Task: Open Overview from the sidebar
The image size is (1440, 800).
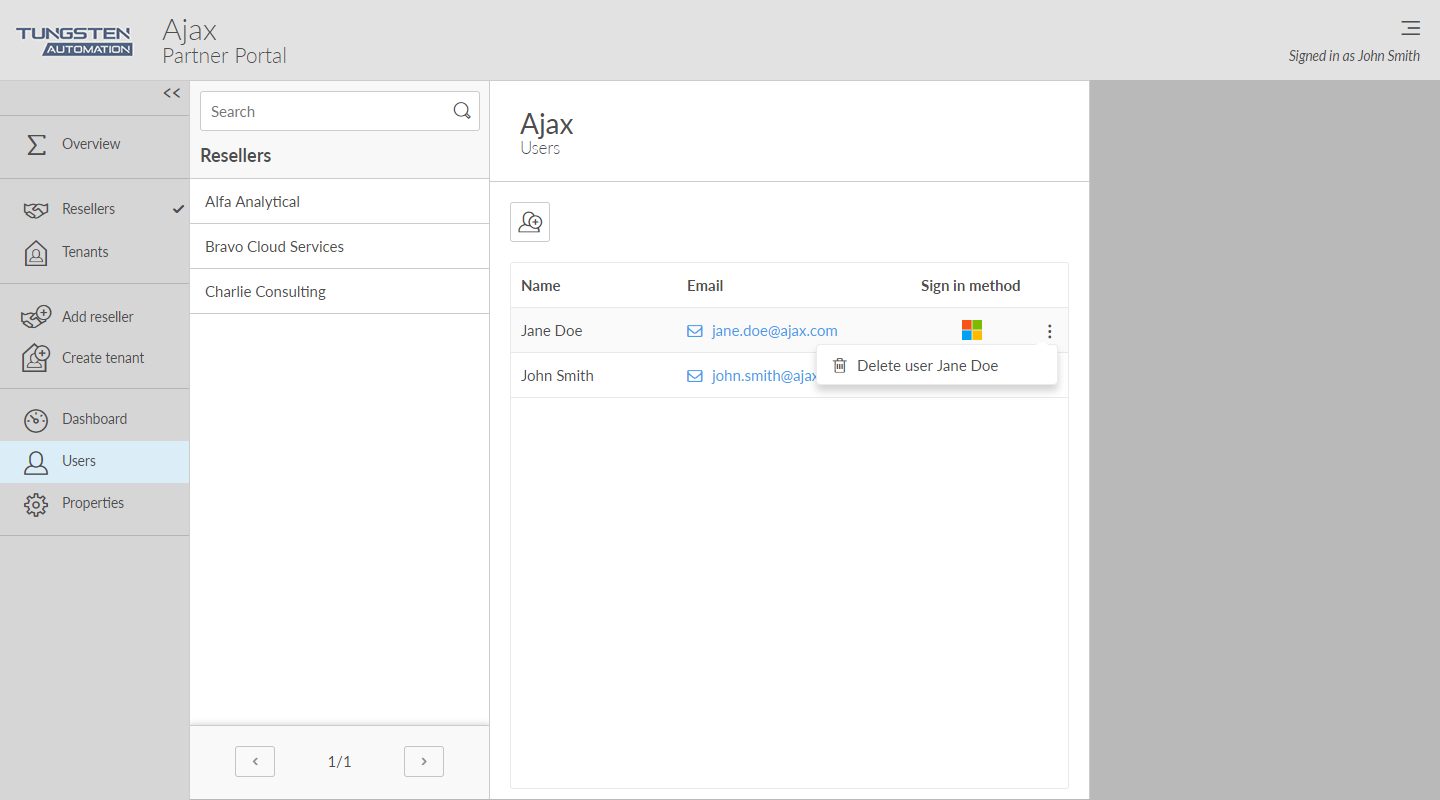Action: pyautogui.click(x=90, y=144)
